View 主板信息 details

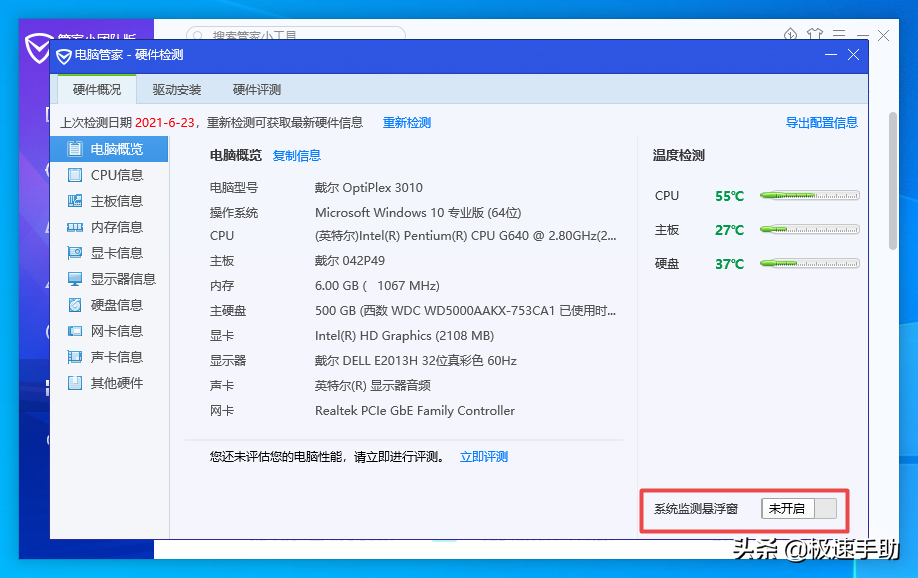115,200
